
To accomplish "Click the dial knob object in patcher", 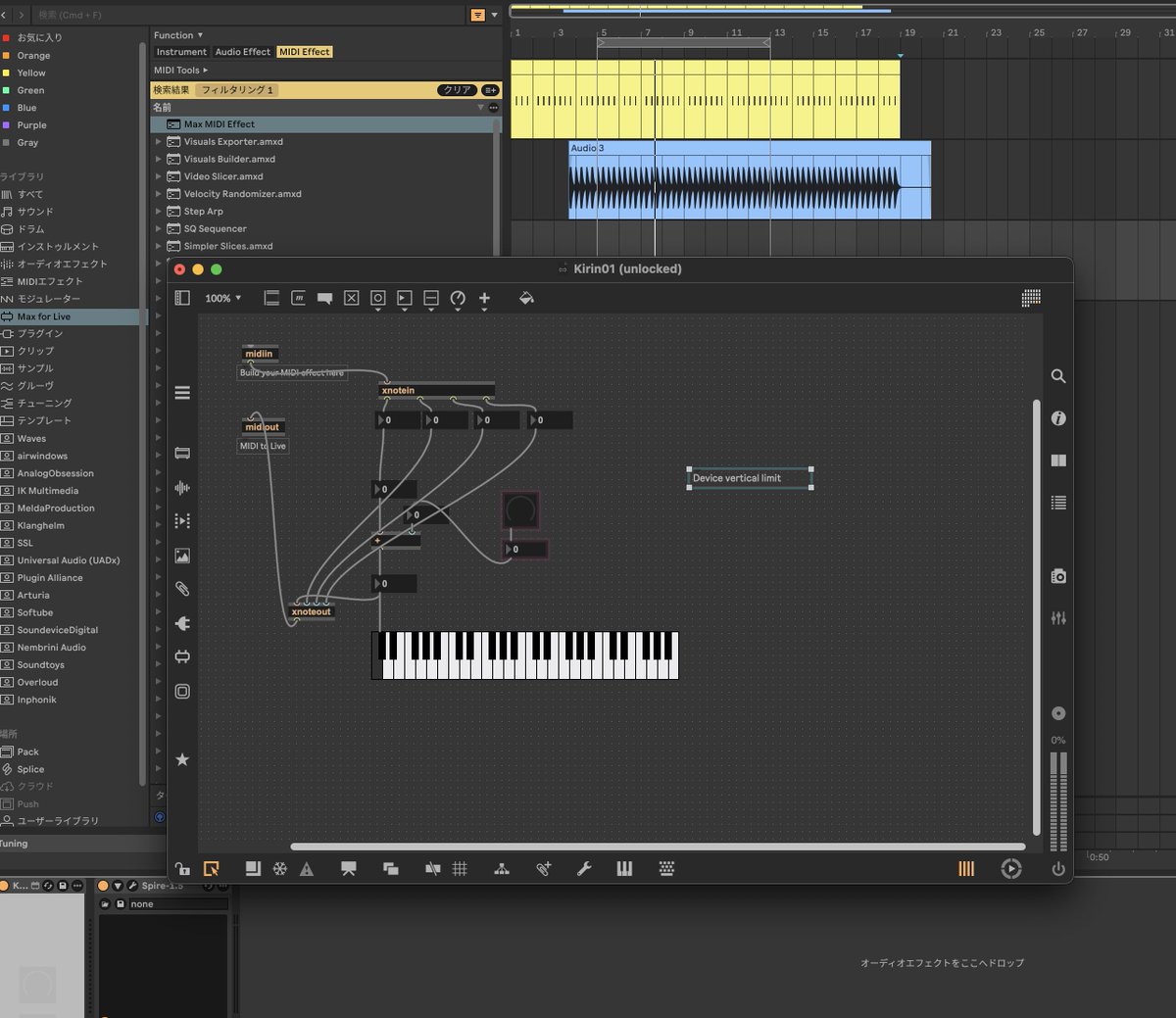I will point(520,510).
